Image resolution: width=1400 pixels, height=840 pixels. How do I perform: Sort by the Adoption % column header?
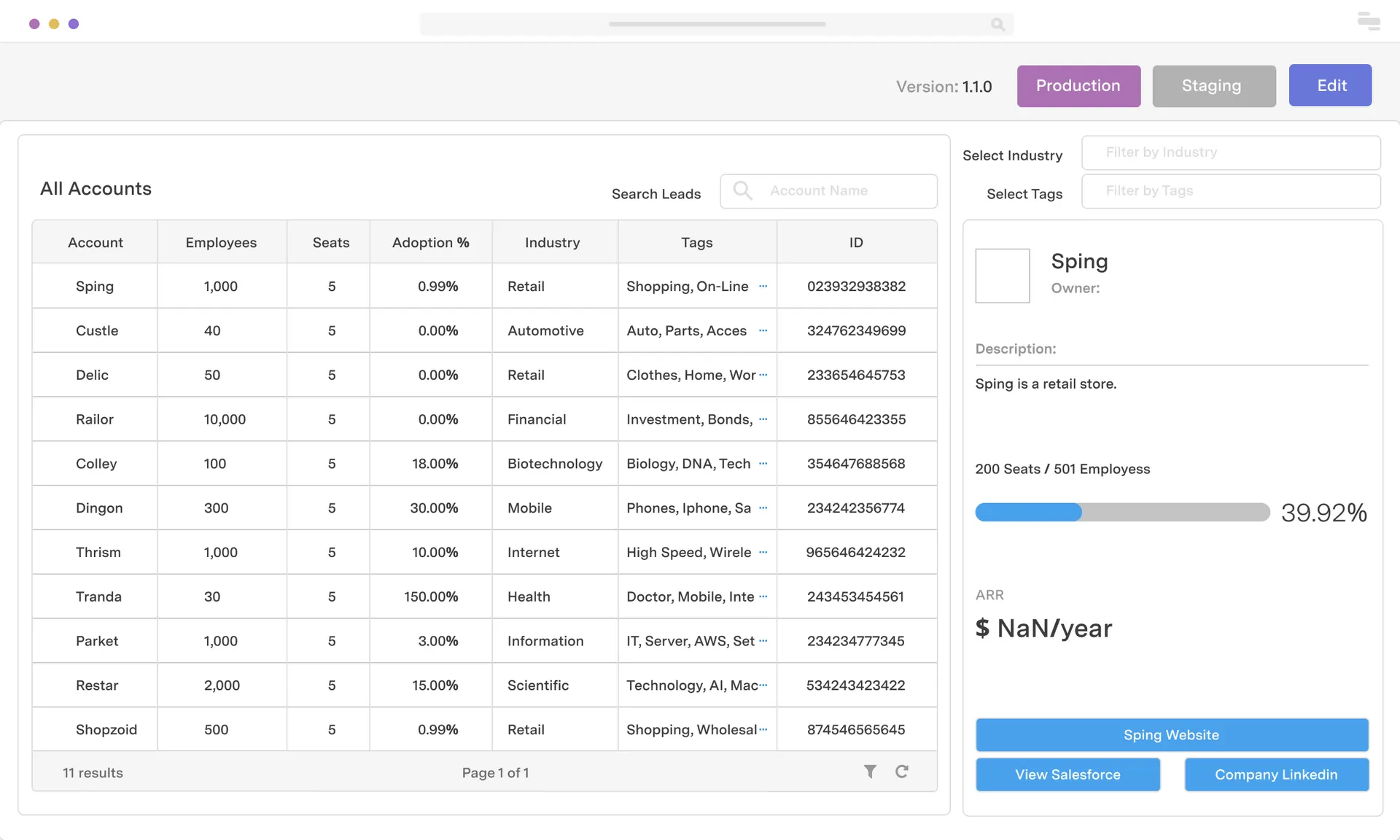click(431, 242)
